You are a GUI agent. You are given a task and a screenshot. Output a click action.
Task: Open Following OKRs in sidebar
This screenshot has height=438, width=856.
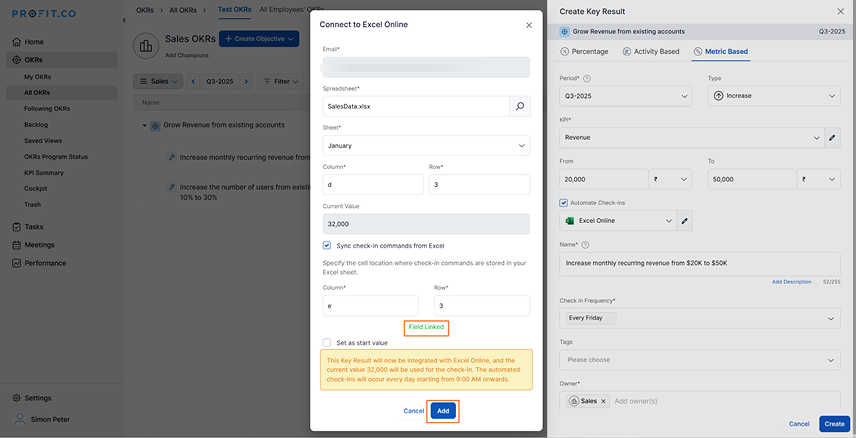(x=47, y=109)
